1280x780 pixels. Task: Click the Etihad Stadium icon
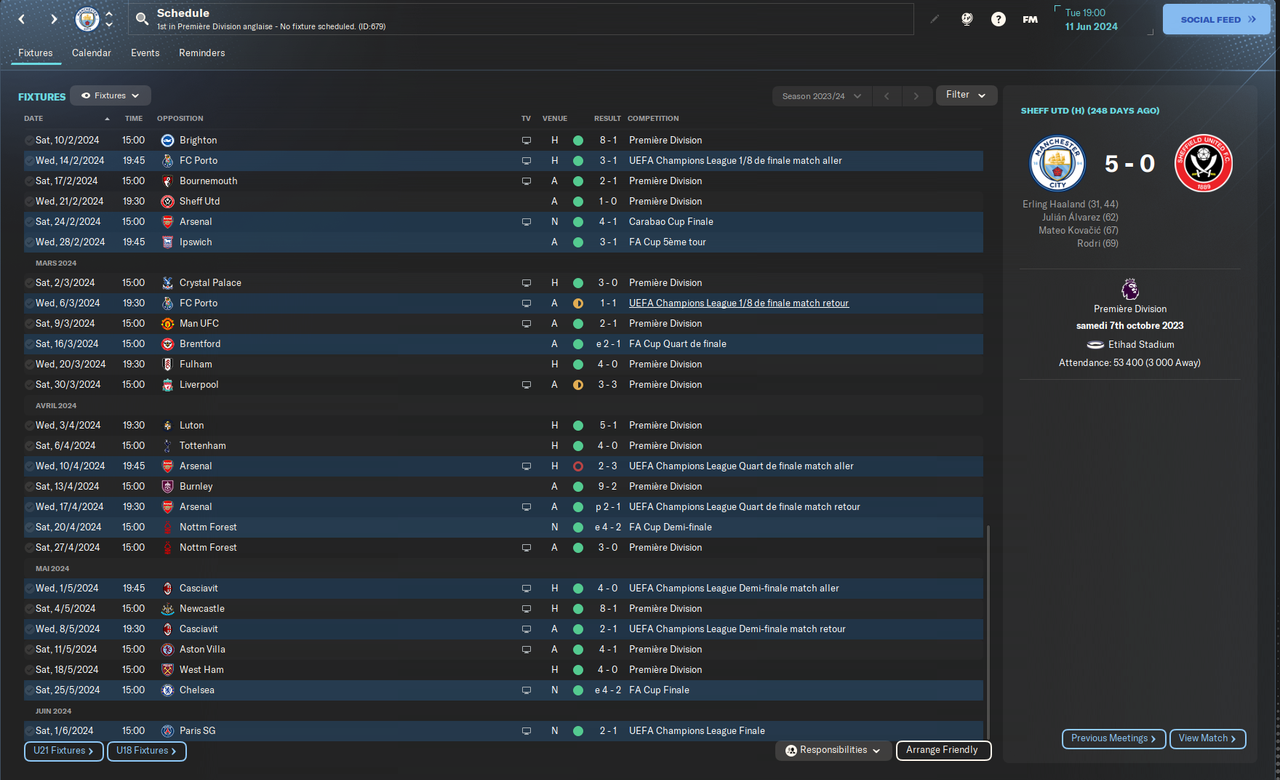pos(1095,344)
